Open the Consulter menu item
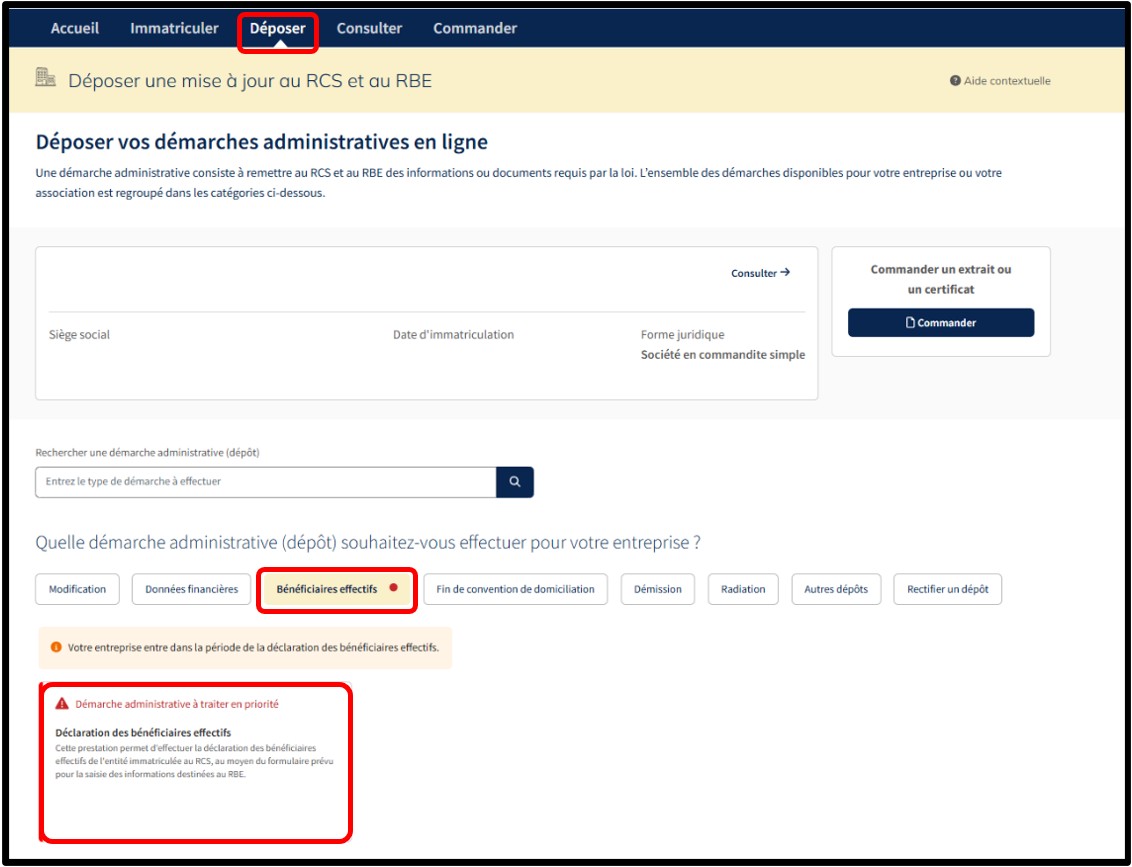Screen dimensions: 1132x867 pyautogui.click(x=369, y=28)
